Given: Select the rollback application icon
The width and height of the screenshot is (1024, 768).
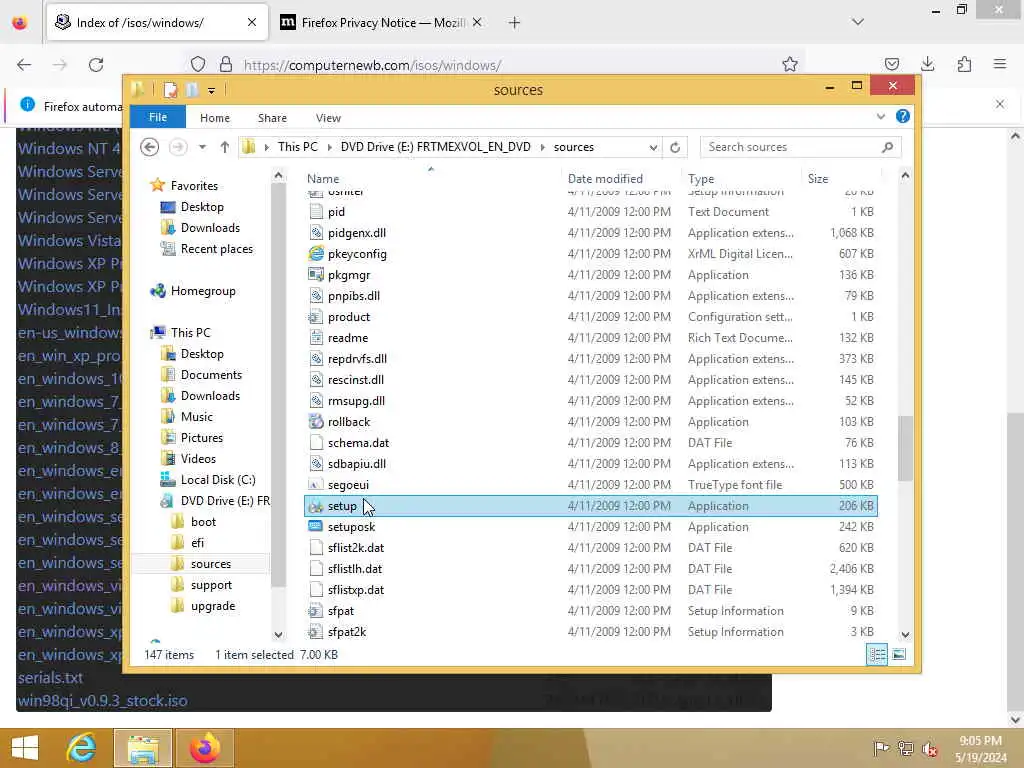Looking at the screenshot, I should click(x=316, y=422).
